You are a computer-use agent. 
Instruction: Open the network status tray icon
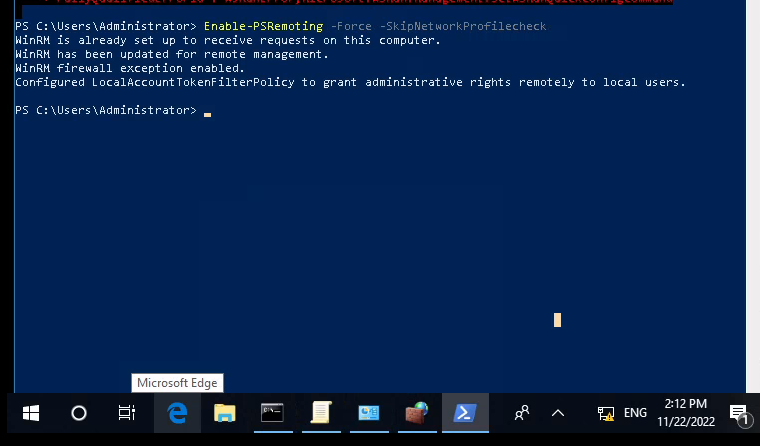(606, 413)
